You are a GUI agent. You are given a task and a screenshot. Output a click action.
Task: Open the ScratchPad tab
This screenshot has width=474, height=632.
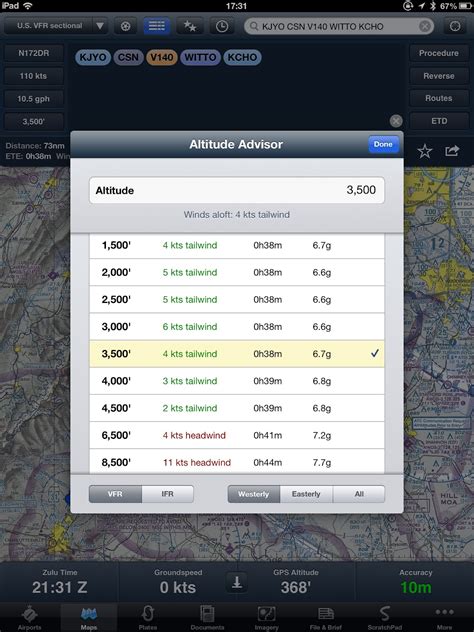(x=385, y=617)
